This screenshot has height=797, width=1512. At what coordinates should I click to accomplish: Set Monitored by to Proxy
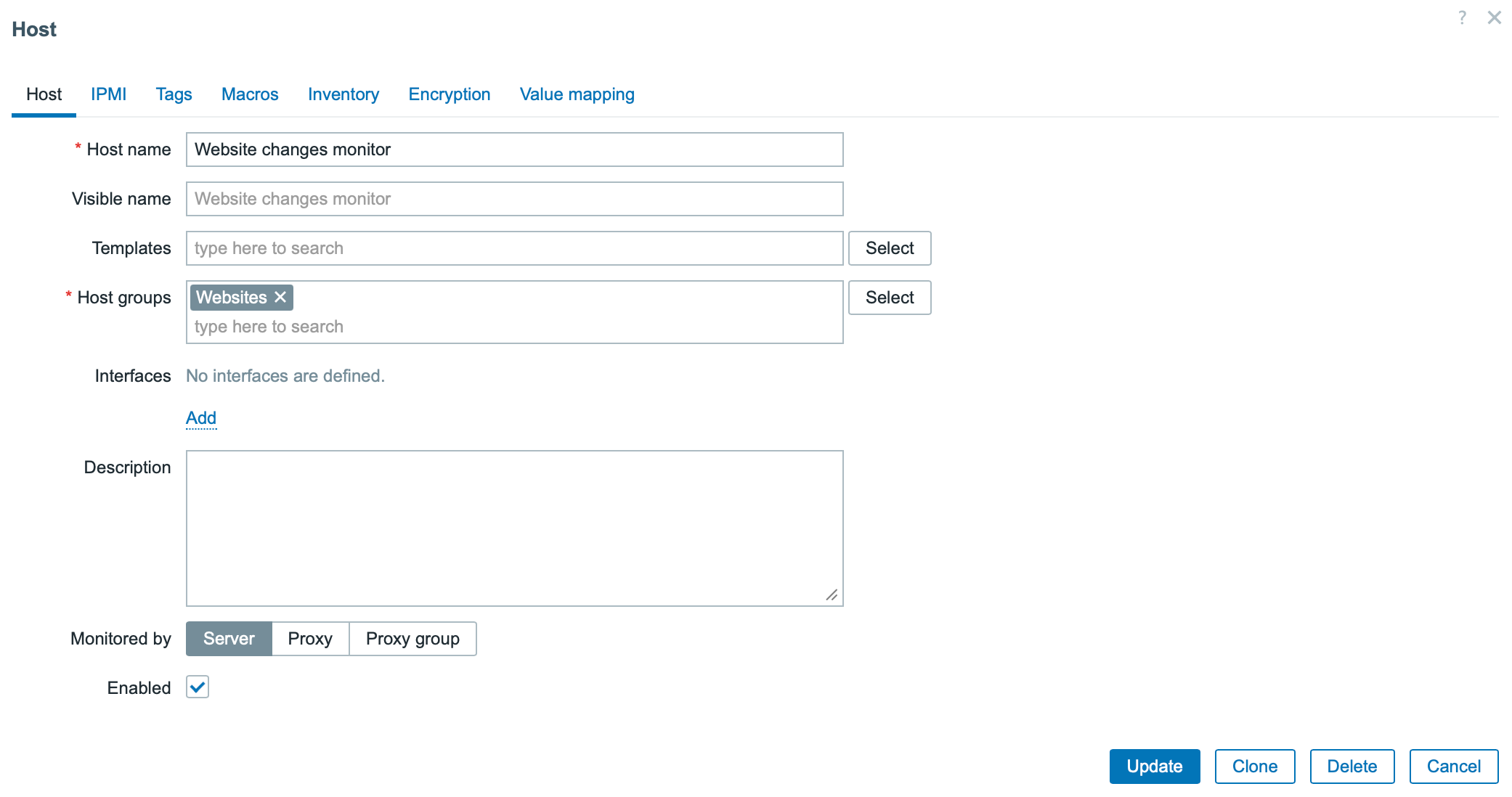pyautogui.click(x=310, y=639)
